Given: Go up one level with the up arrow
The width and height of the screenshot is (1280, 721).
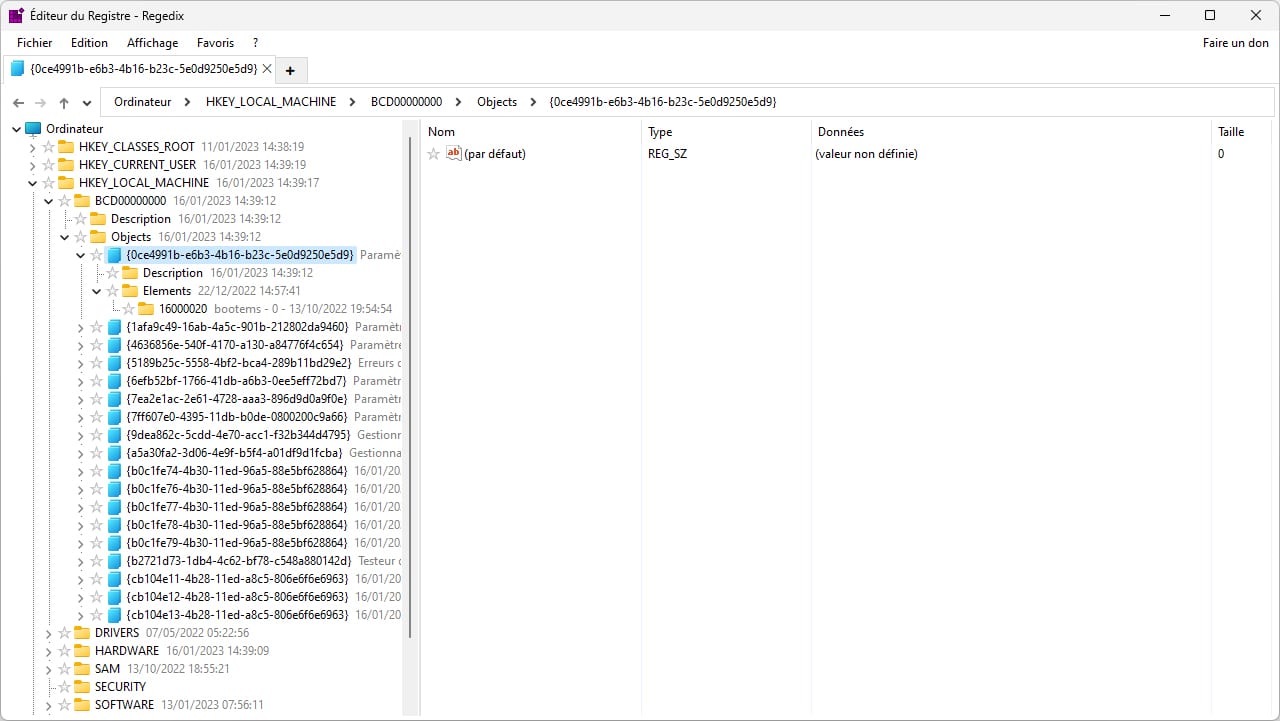Looking at the screenshot, I should (64, 103).
